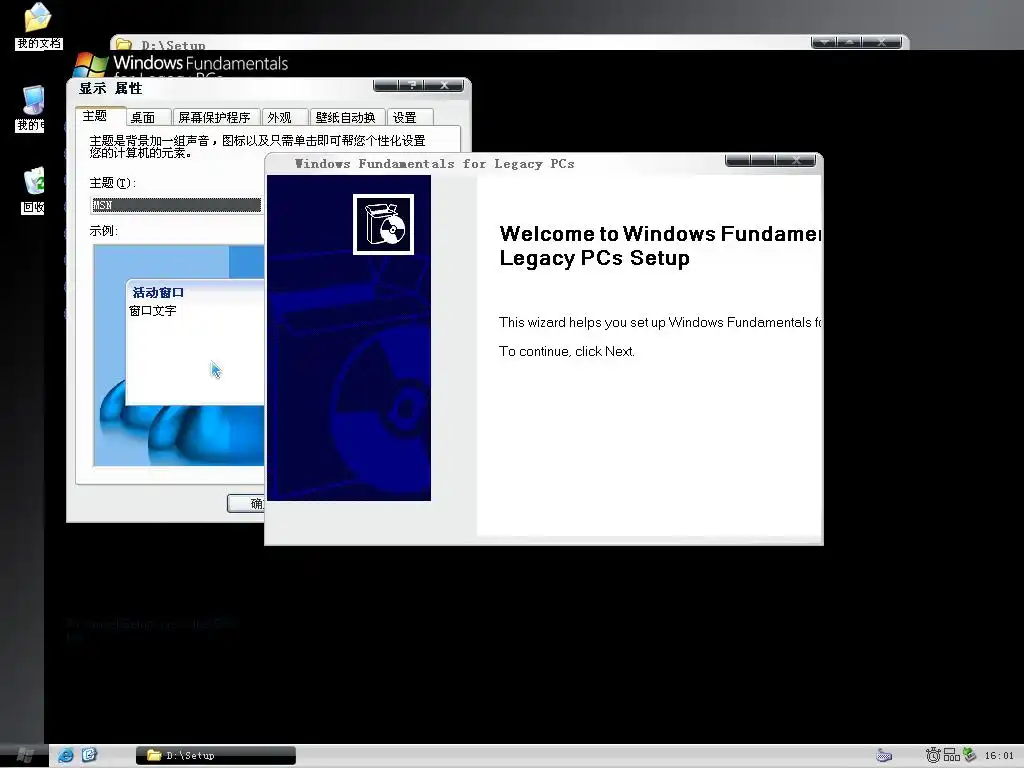Open the Start menu button
Image resolution: width=1024 pixels, height=768 pixels.
[x=24, y=755]
